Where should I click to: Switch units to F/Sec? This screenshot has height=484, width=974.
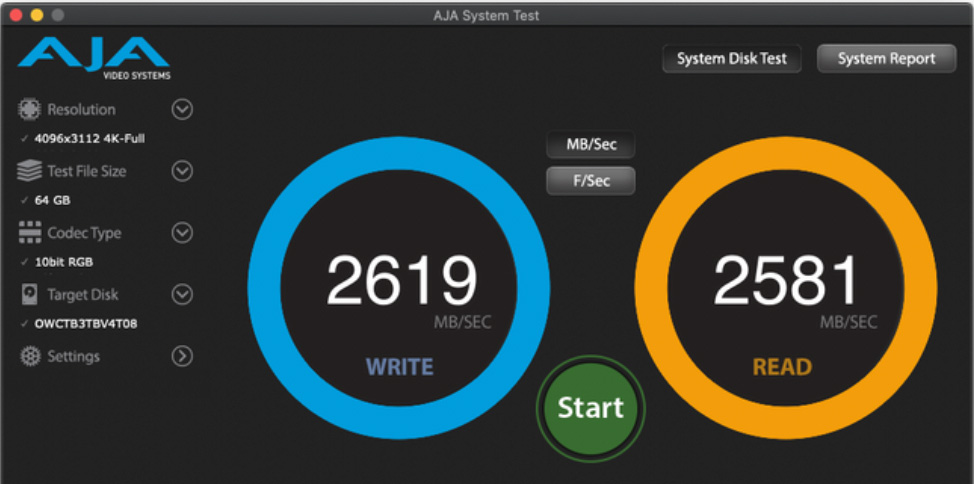click(591, 181)
